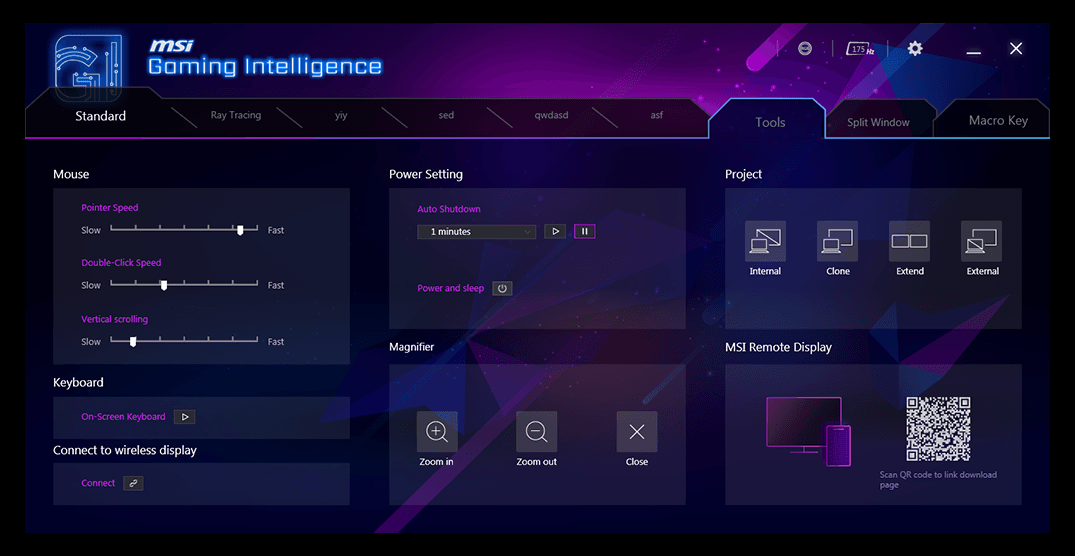Select the sed profile tab

point(446,115)
